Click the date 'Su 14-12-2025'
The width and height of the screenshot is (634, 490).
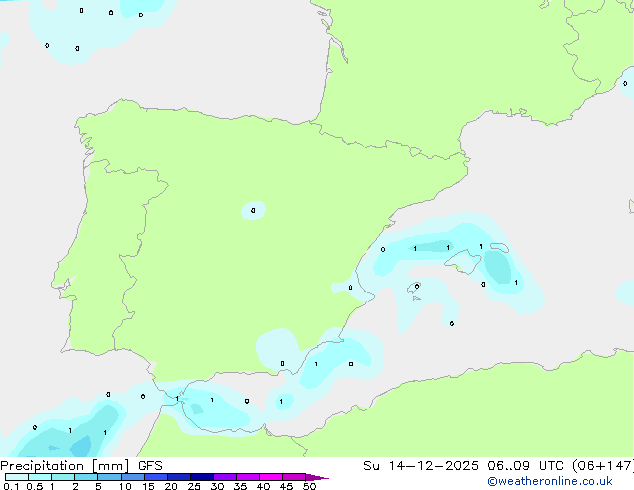tap(421, 466)
